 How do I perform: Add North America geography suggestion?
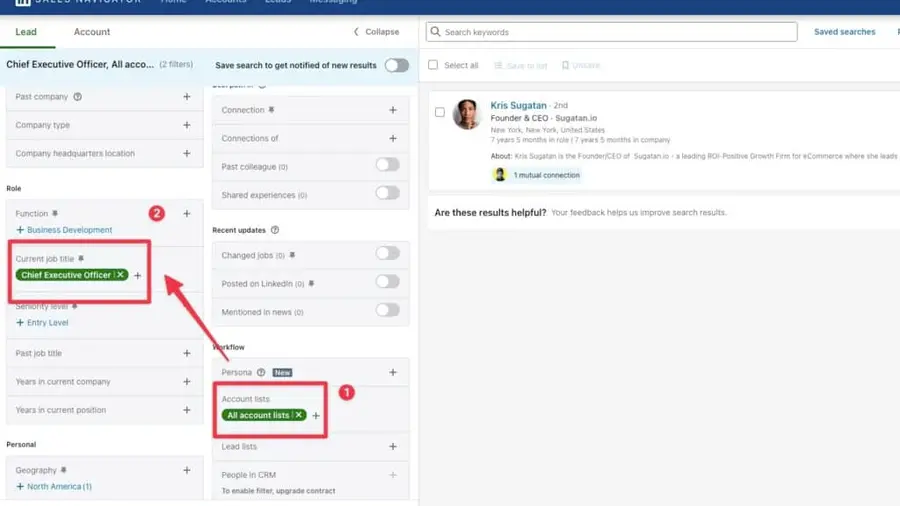(54, 486)
